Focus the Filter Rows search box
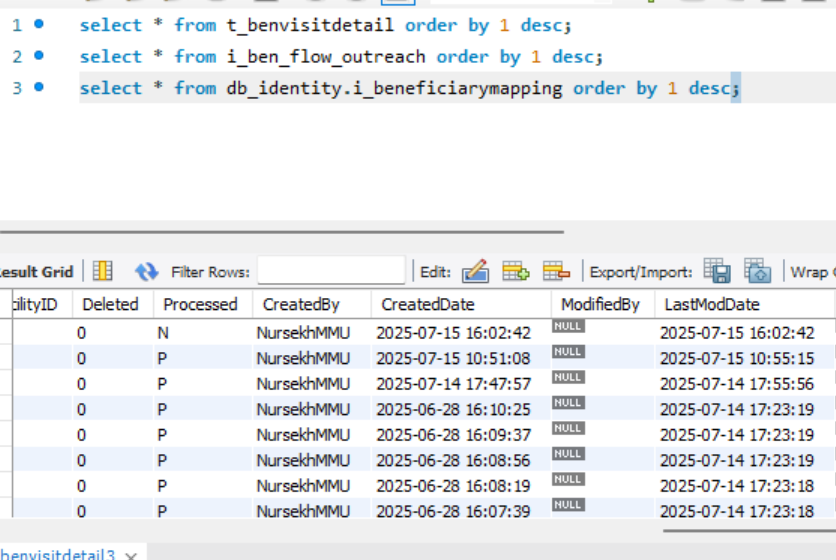The width and height of the screenshot is (836, 560). point(331,270)
